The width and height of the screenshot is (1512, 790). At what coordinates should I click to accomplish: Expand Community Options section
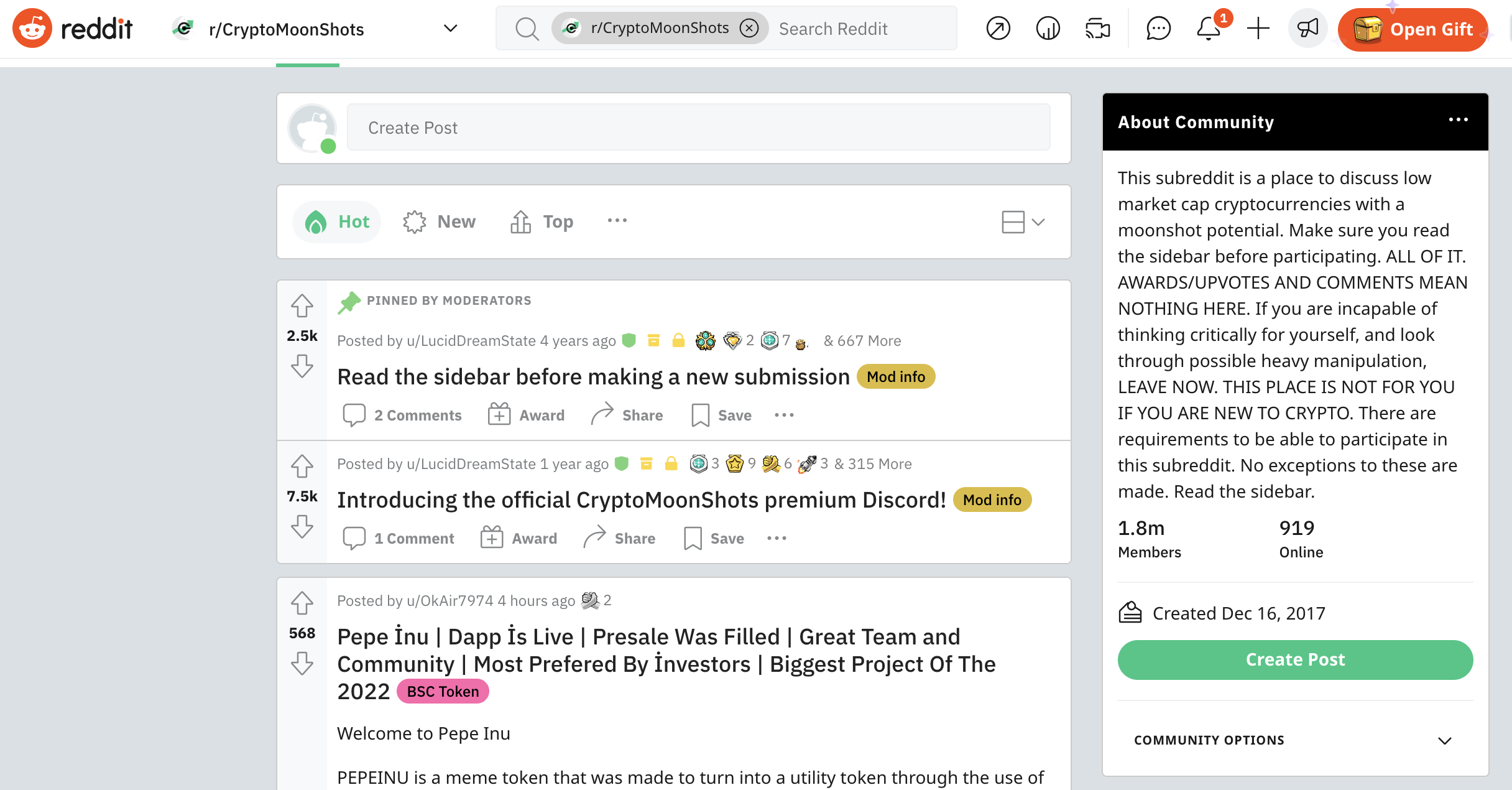[1296, 740]
